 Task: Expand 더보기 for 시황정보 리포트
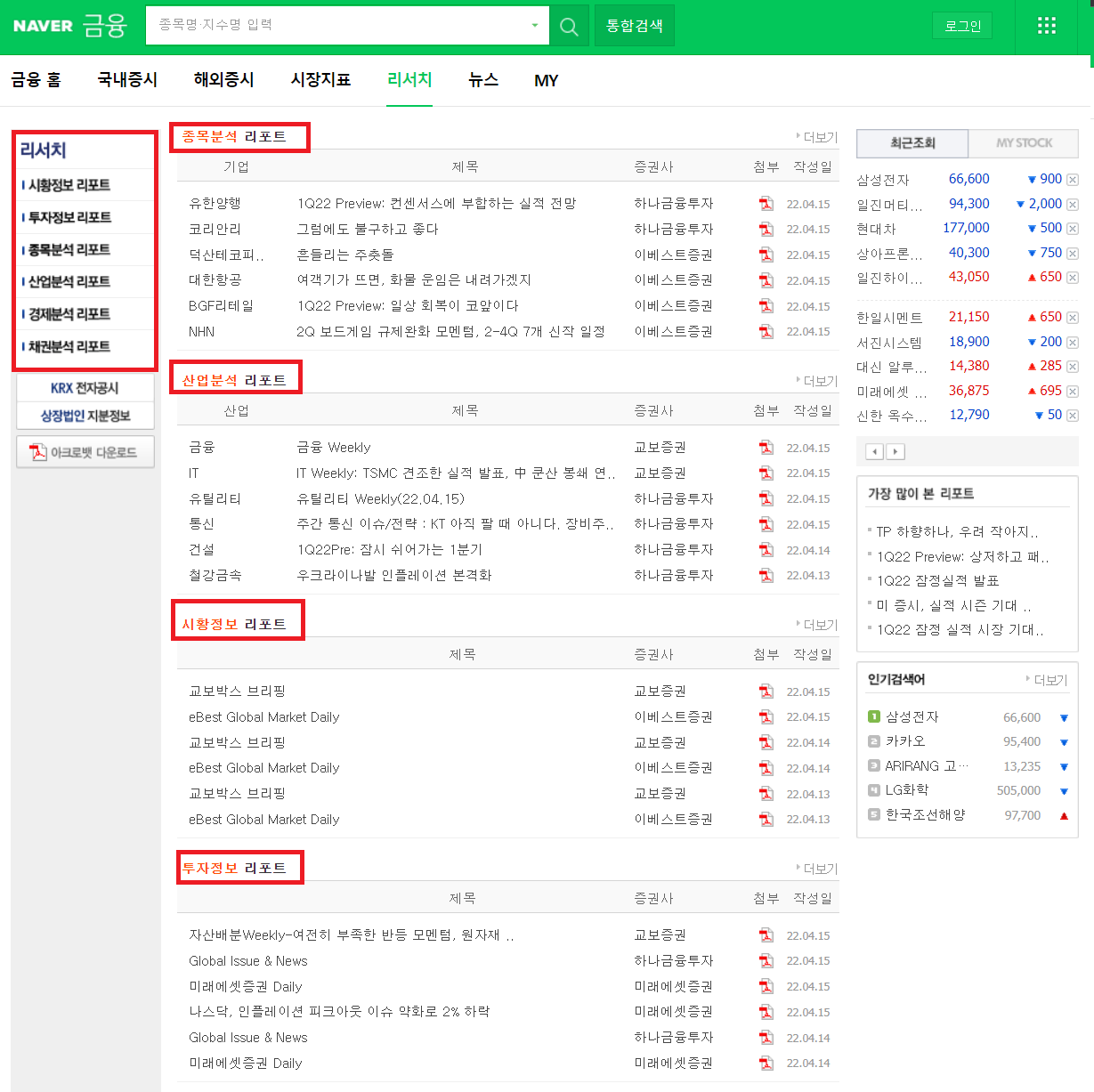coord(817,625)
